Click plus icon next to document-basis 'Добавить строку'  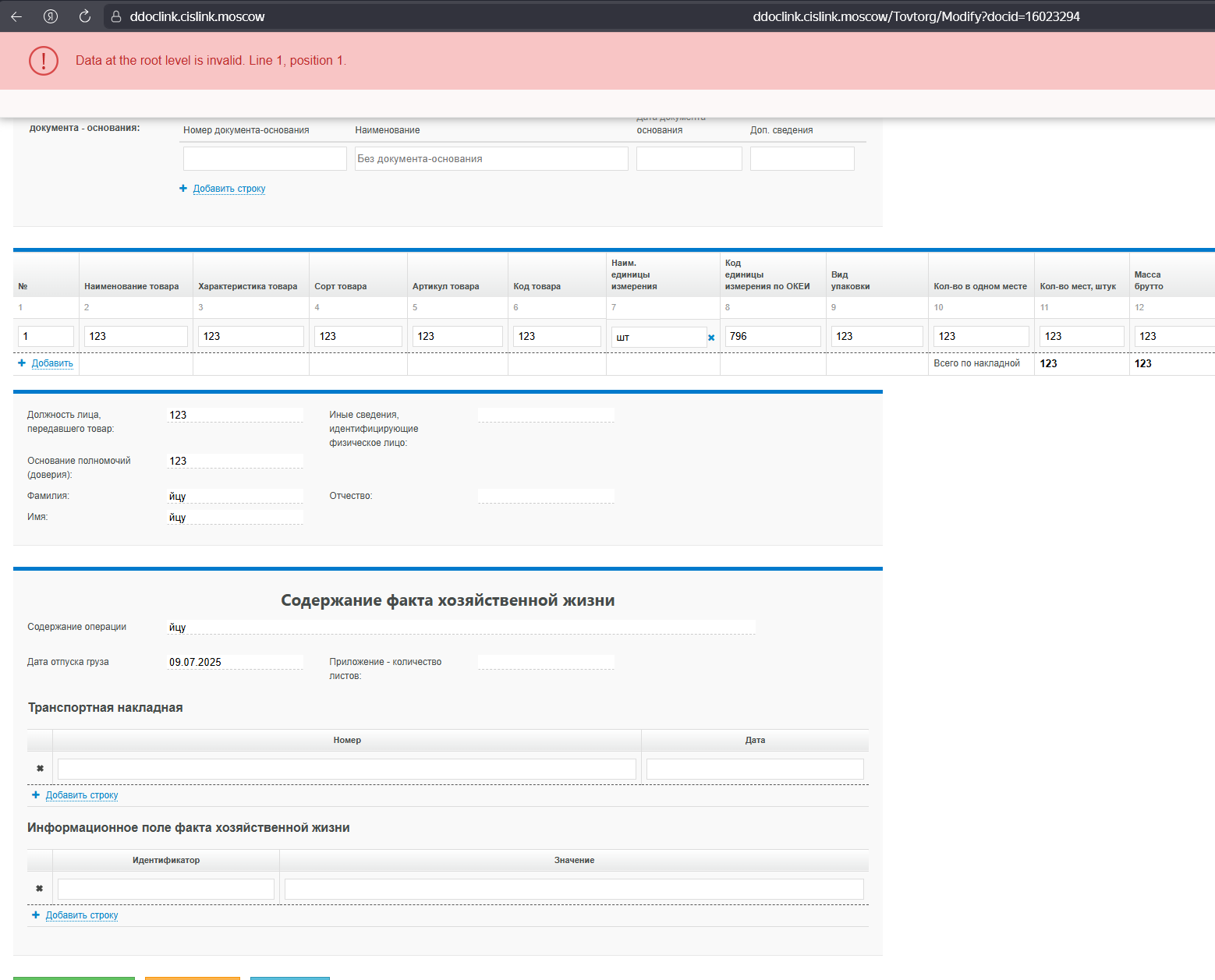tap(183, 189)
